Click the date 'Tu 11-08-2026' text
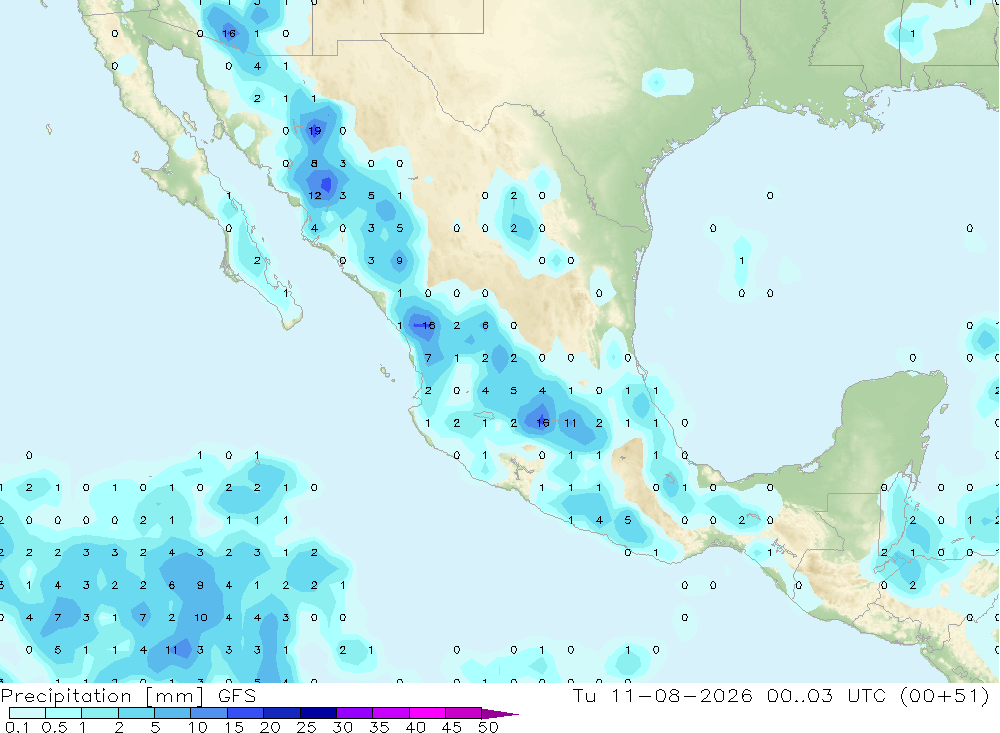1000x733 pixels. click(663, 695)
